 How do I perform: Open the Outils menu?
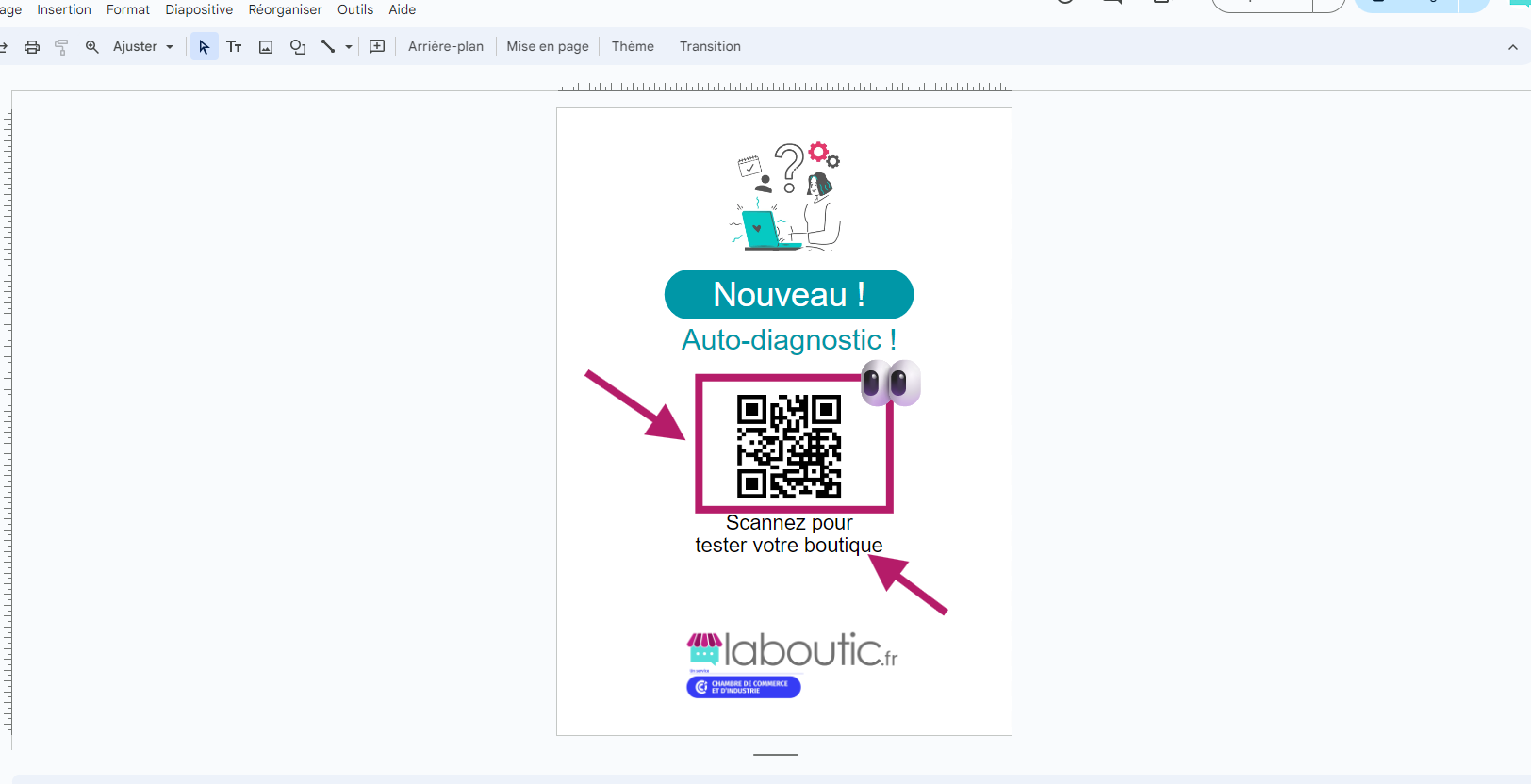[x=355, y=9]
